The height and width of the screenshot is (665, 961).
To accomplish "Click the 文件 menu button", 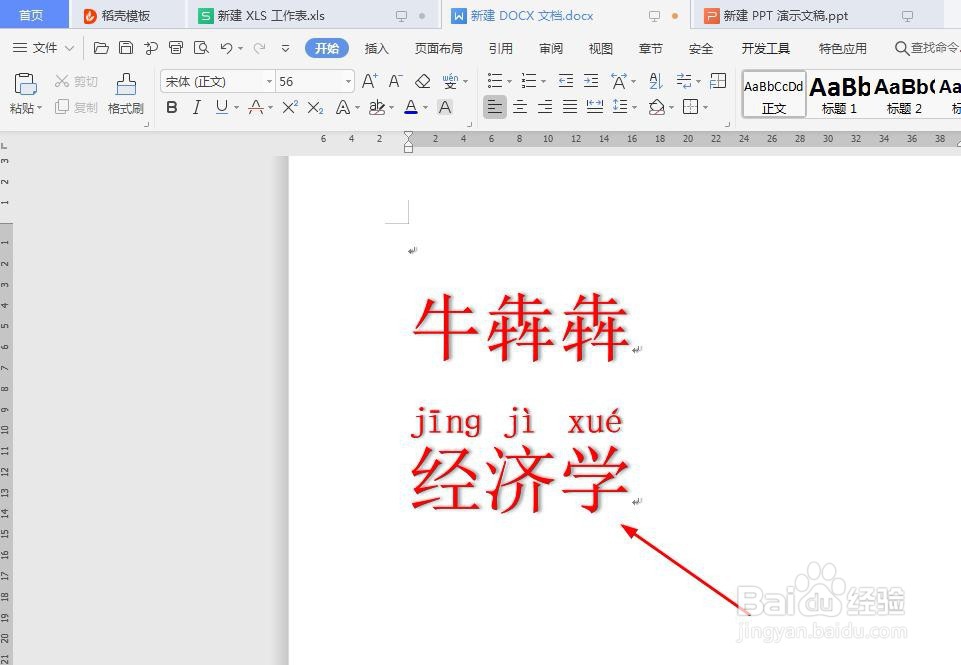I will (43, 47).
